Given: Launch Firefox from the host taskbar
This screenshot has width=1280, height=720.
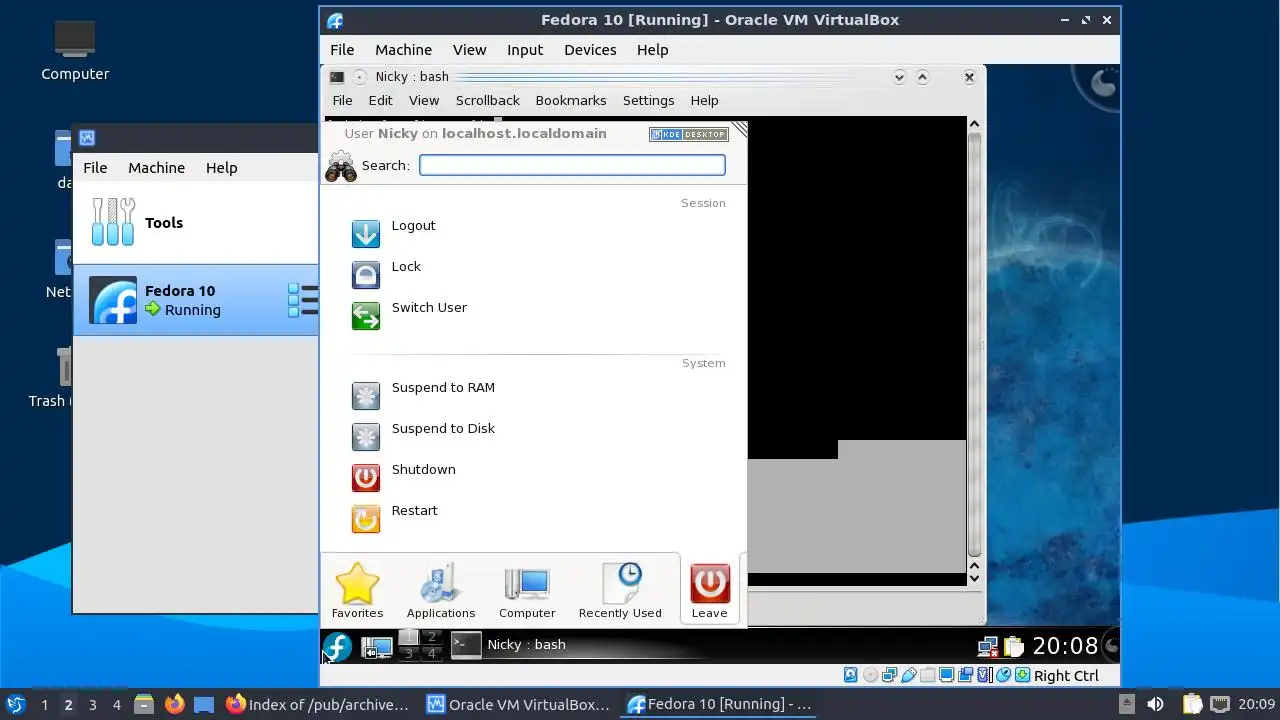Looking at the screenshot, I should [x=175, y=704].
